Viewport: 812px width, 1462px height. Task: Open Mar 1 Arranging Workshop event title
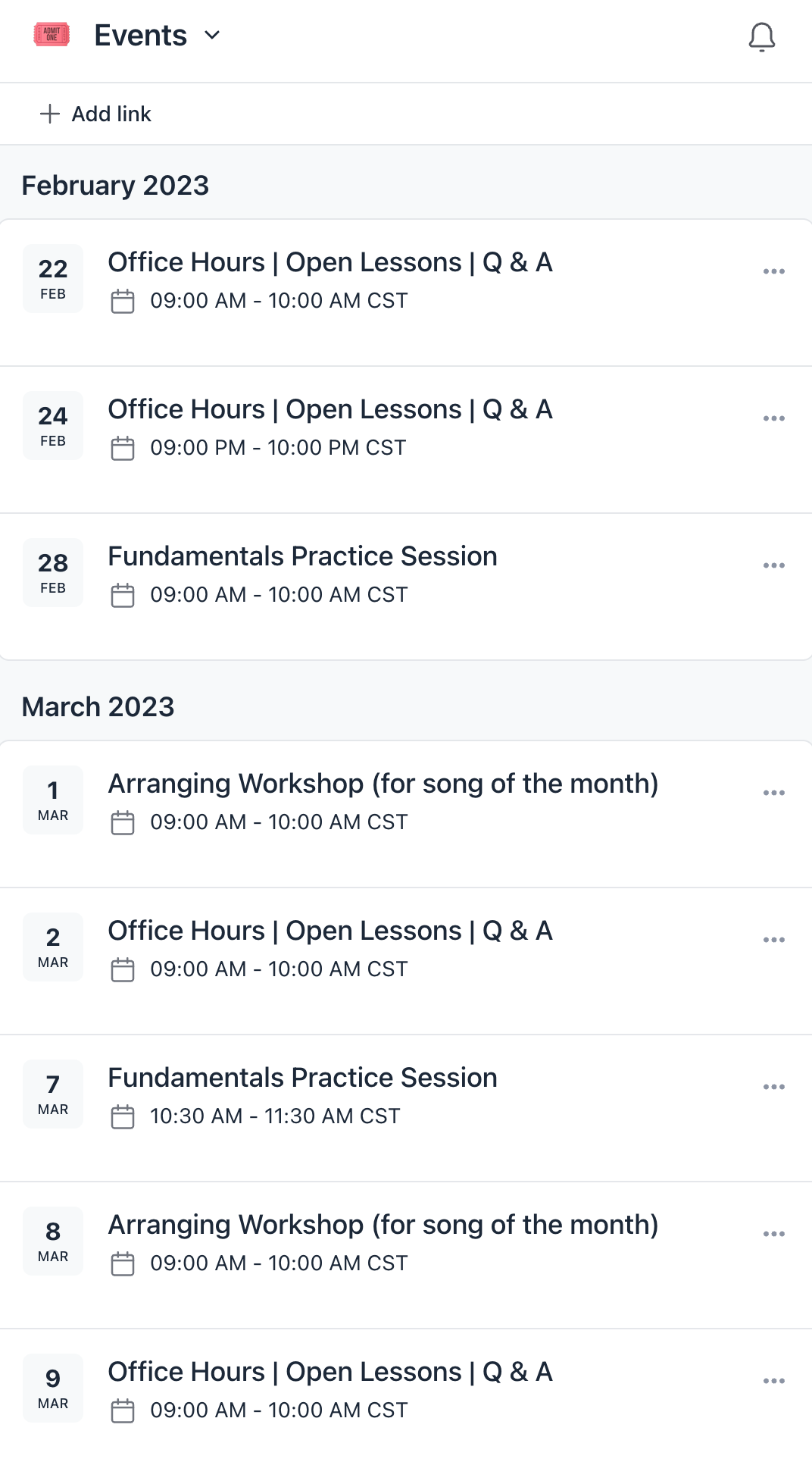pos(383,784)
